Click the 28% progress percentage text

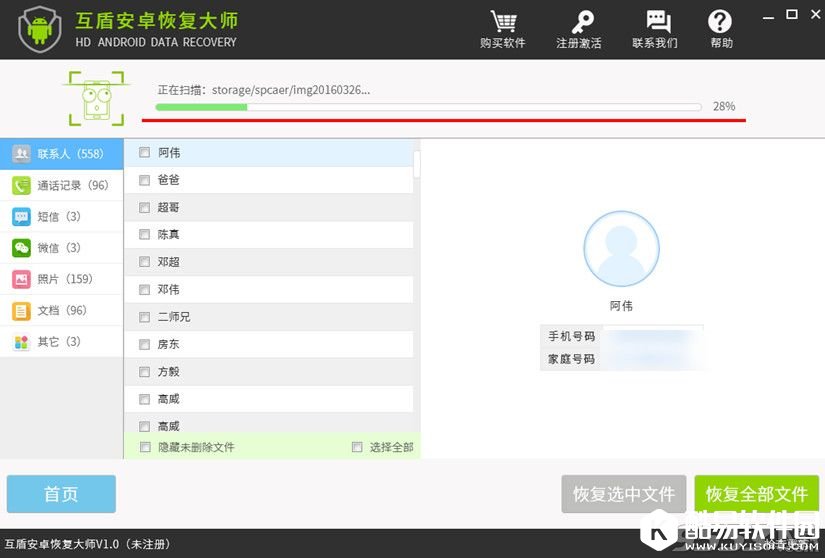click(x=724, y=106)
